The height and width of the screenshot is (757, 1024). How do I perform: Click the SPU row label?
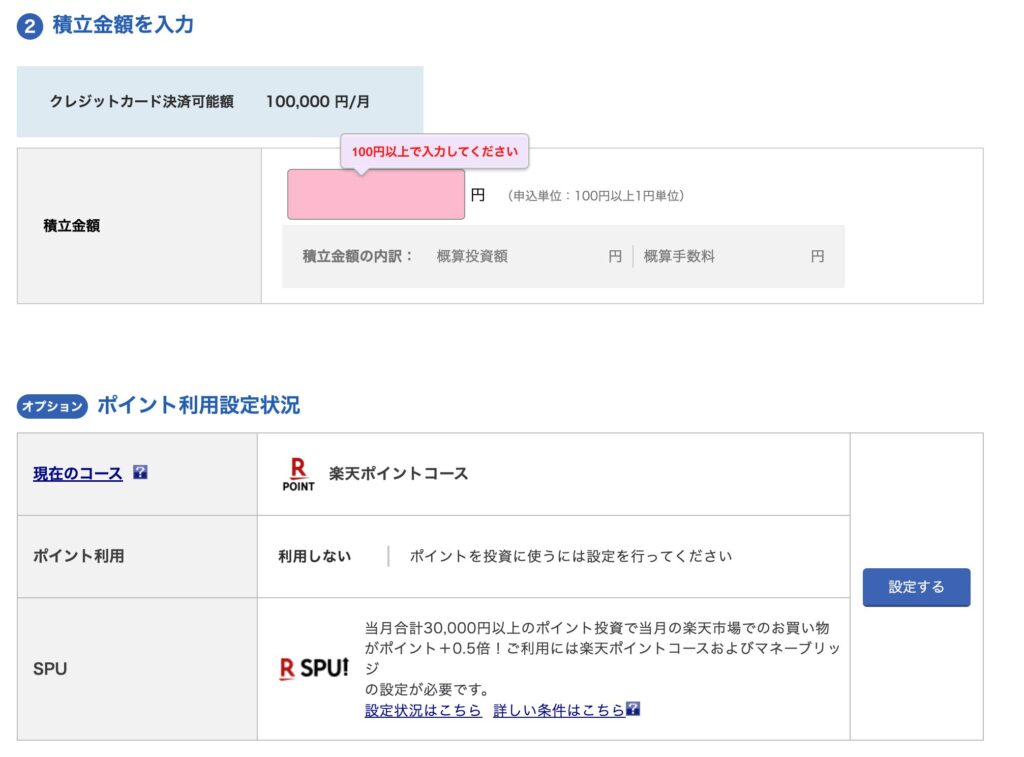tap(50, 669)
